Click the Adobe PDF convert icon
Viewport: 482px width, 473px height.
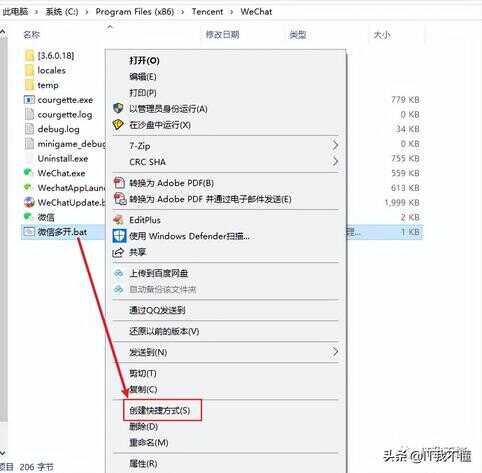[119, 183]
